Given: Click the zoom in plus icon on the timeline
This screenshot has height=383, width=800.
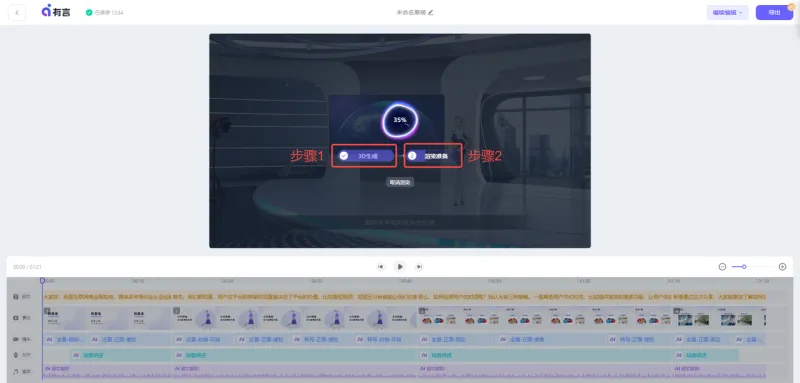Looking at the screenshot, I should click(x=782, y=267).
